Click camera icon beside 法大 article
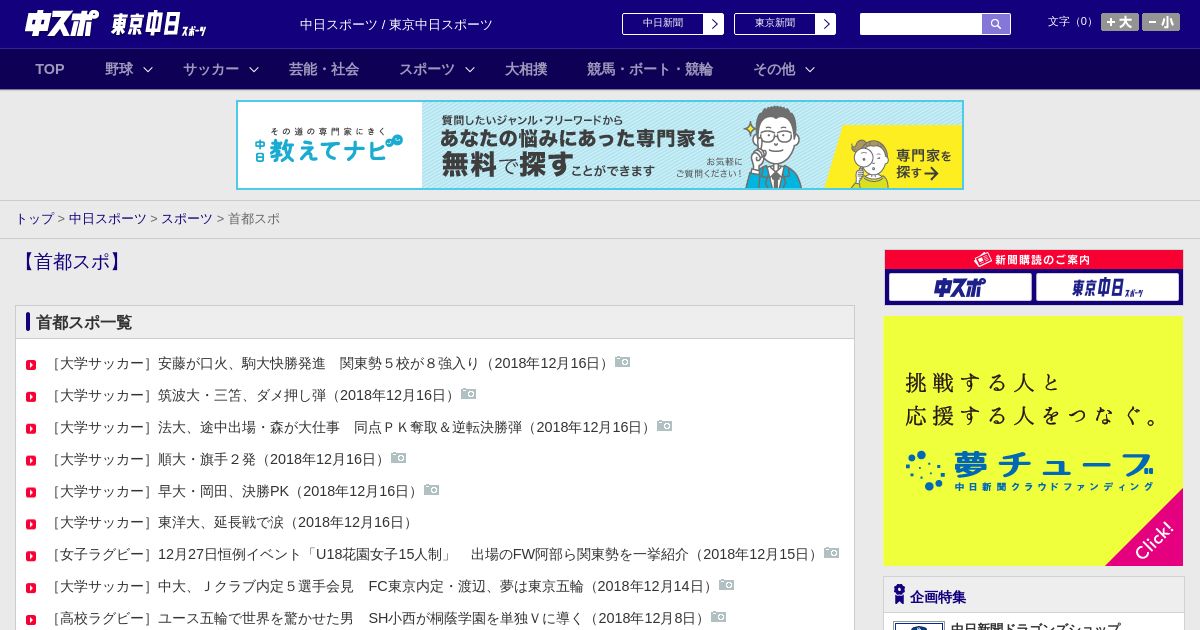Screen dimensions: 1200x630 664,426
